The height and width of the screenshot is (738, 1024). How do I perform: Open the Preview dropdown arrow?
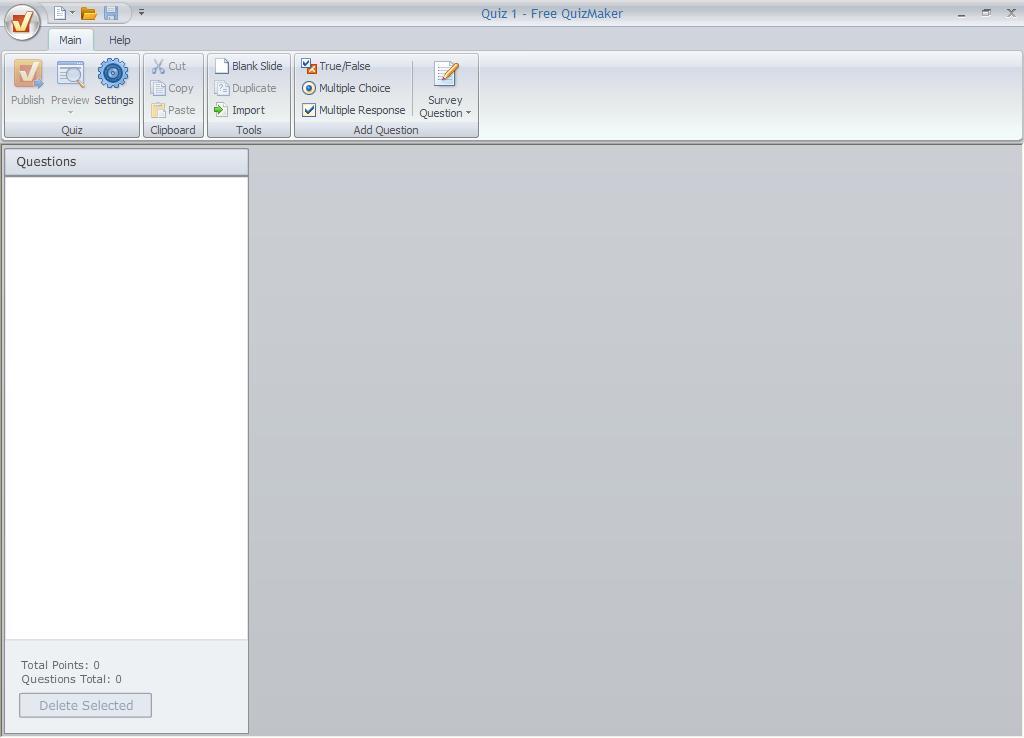tap(70, 112)
